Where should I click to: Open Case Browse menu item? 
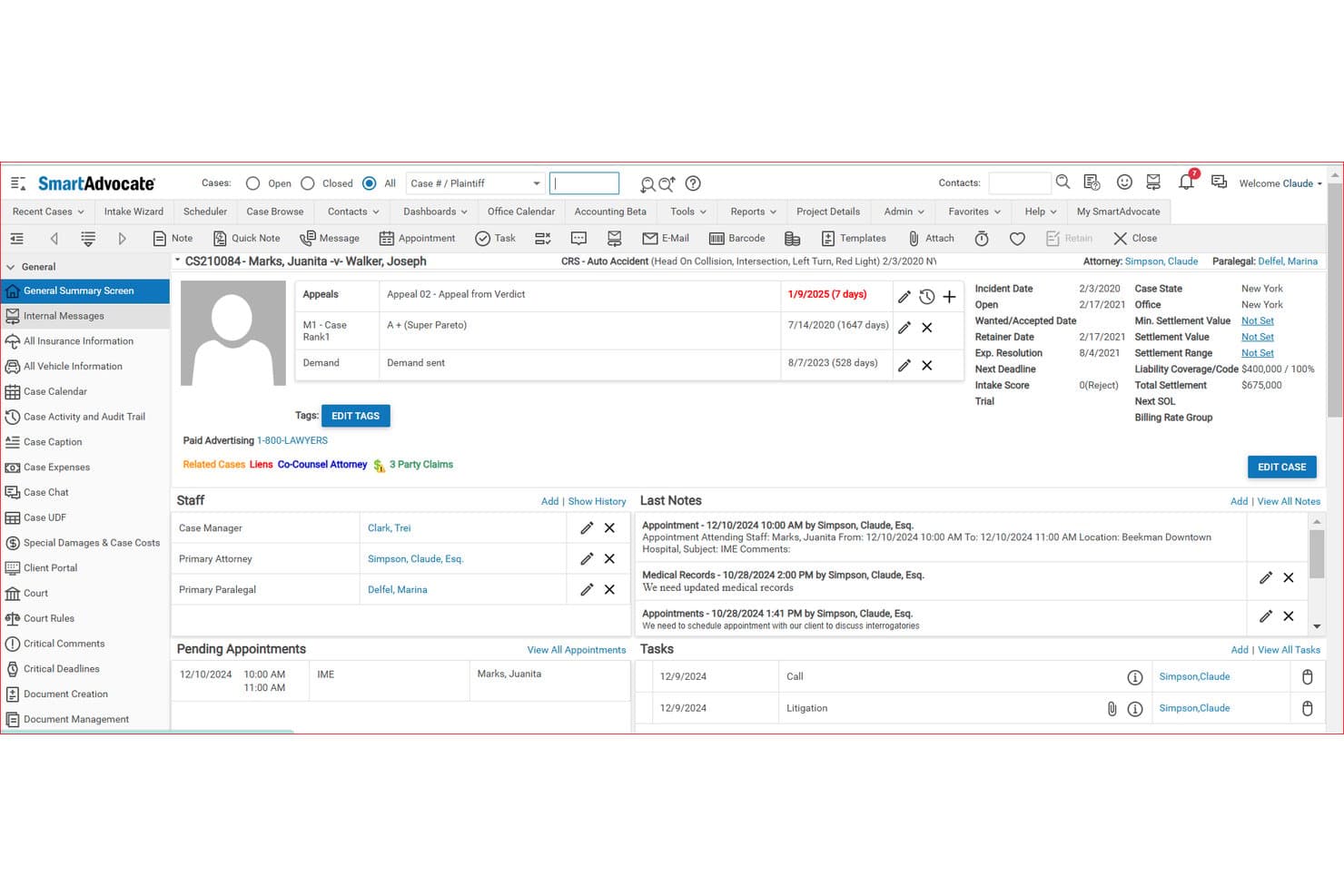pos(275,212)
